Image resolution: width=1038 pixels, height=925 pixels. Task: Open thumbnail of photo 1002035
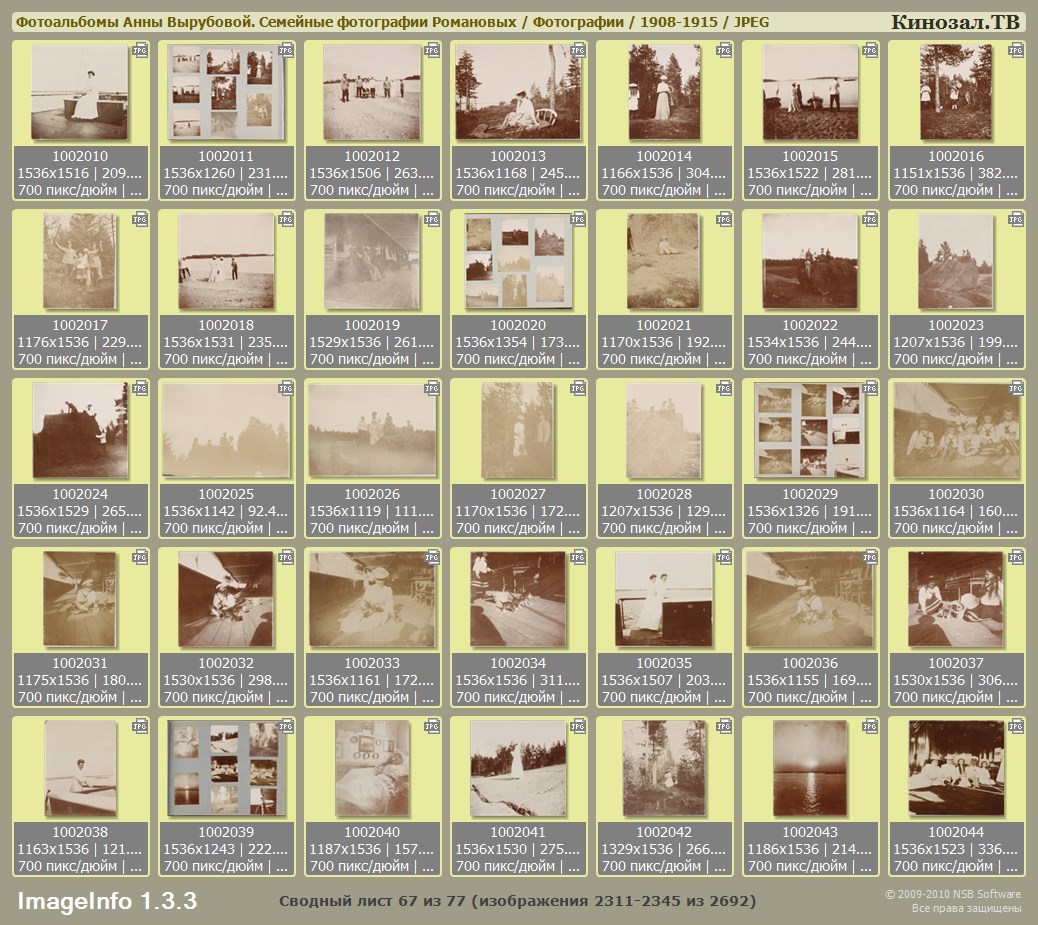(x=664, y=599)
